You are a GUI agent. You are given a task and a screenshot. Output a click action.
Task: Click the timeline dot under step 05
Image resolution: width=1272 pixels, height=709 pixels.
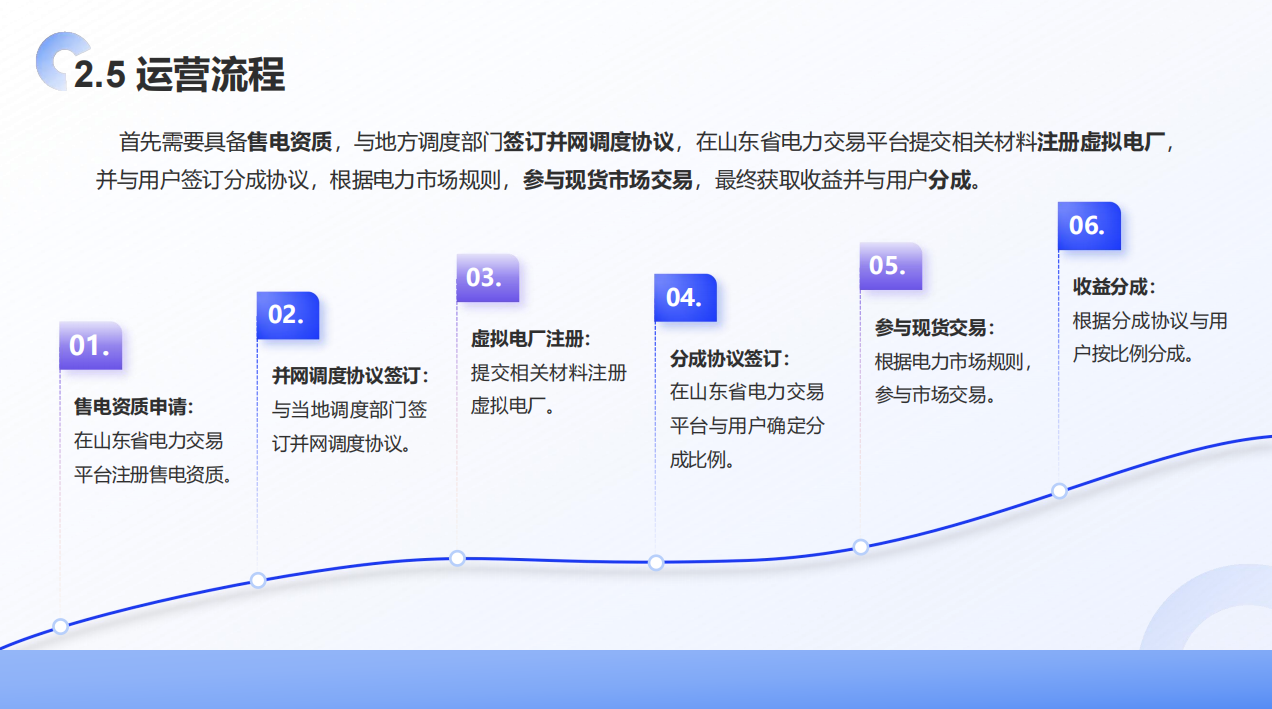coord(860,546)
